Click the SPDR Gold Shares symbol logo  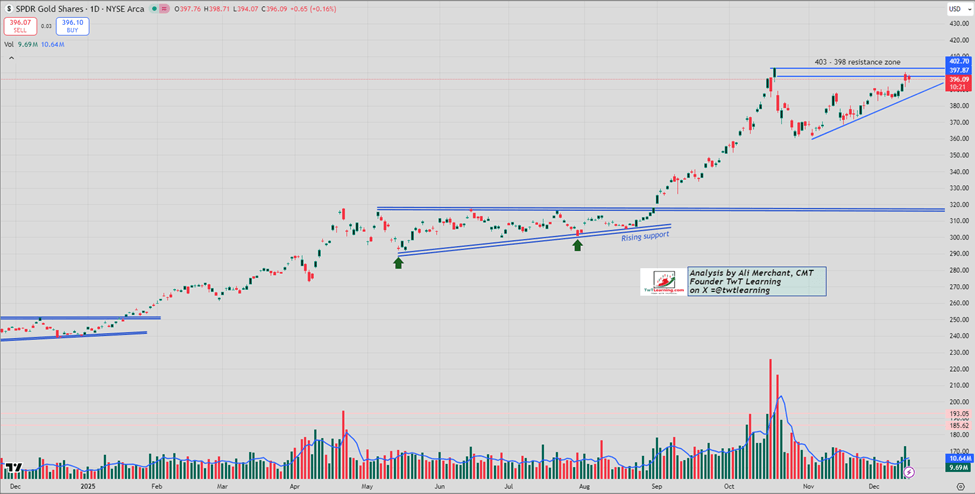[x=9, y=9]
